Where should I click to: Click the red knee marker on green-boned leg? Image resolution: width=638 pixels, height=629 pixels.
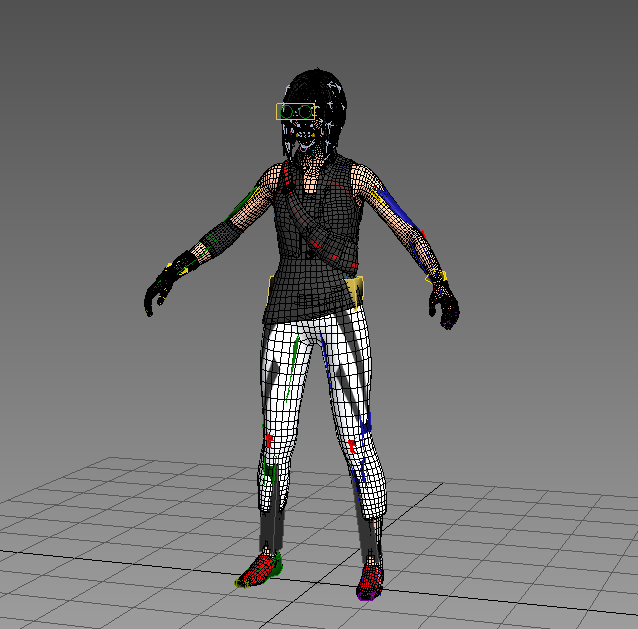point(269,439)
